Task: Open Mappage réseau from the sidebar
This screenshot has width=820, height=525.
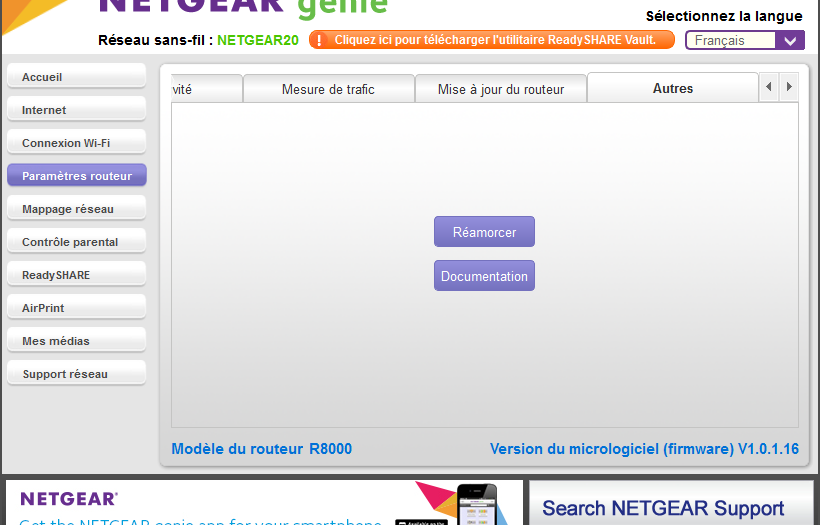Action: [76, 209]
